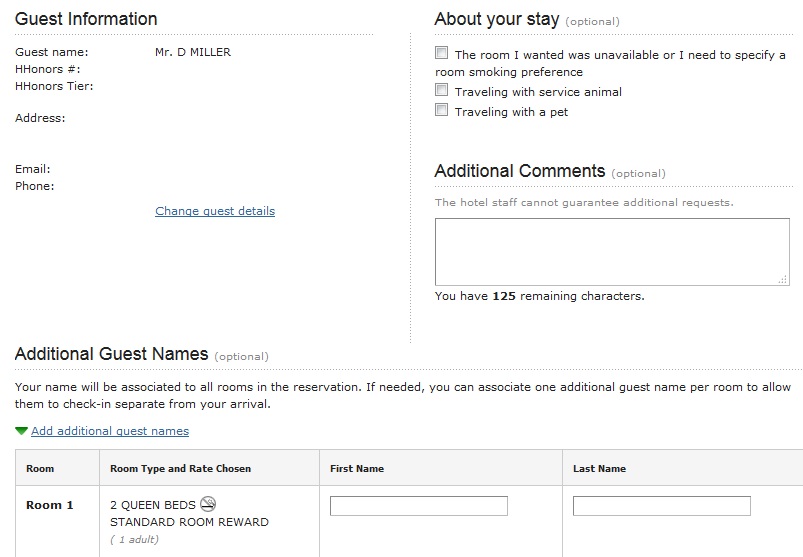The width and height of the screenshot is (803, 557).
Task: Tick the Traveling with a pet checkbox
Action: coord(441,110)
